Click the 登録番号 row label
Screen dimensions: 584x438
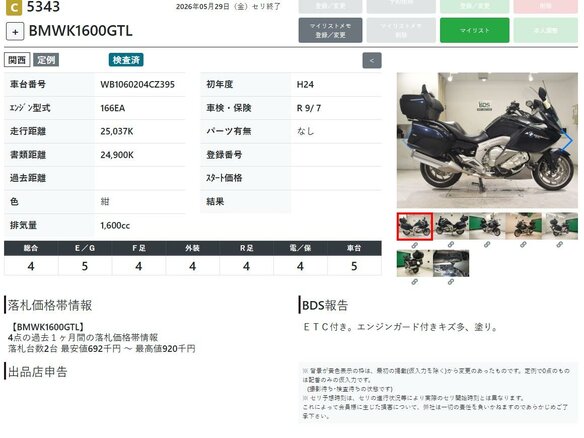(x=224, y=155)
